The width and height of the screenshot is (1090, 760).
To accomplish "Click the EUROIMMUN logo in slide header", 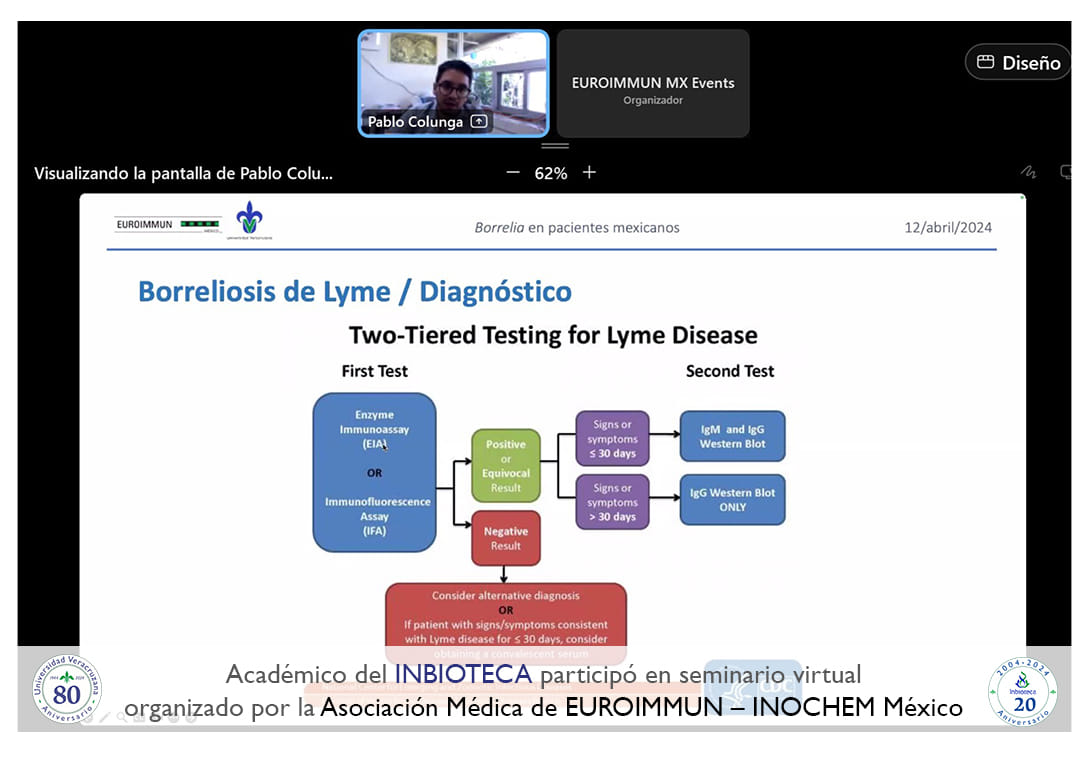I will click(168, 226).
